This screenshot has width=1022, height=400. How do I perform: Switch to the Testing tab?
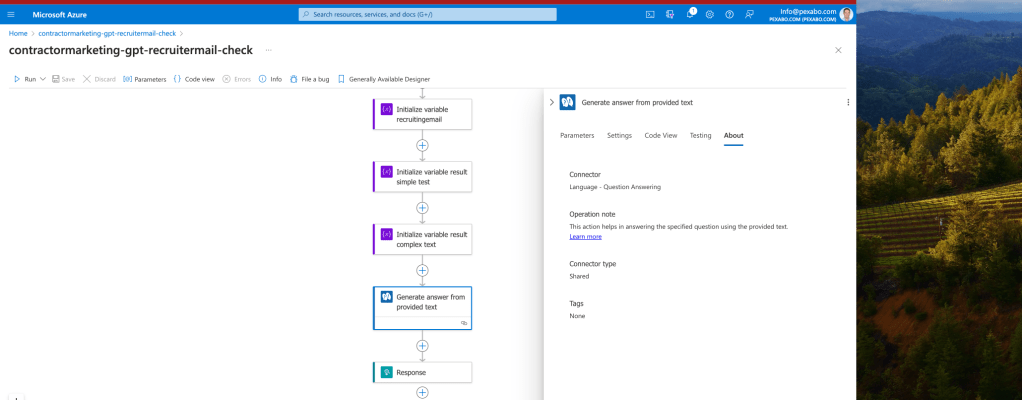click(701, 136)
